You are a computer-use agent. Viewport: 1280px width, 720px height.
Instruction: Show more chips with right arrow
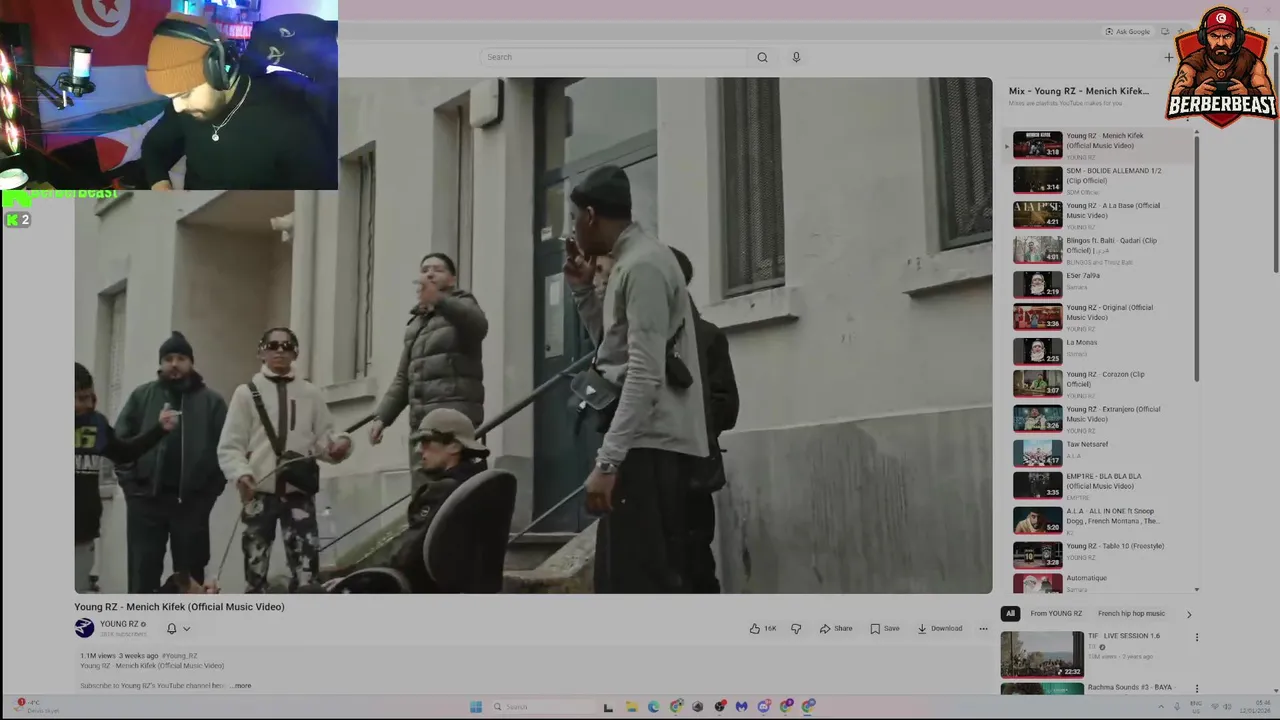(x=1189, y=614)
